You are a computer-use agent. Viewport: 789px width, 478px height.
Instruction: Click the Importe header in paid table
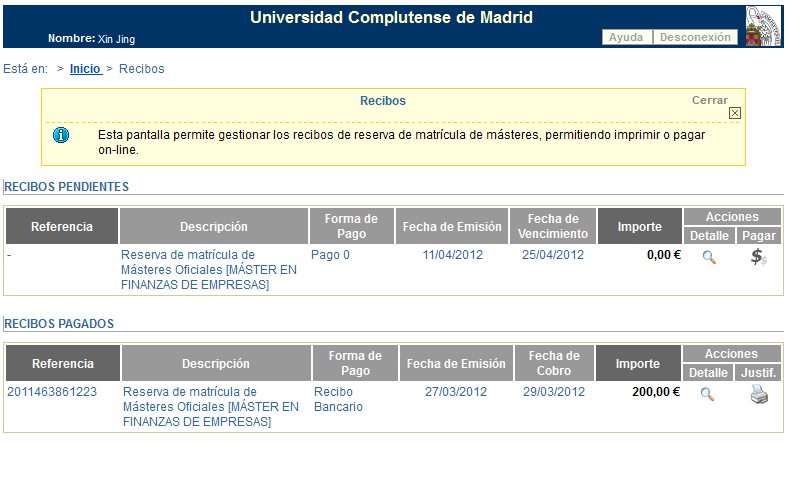(x=638, y=364)
